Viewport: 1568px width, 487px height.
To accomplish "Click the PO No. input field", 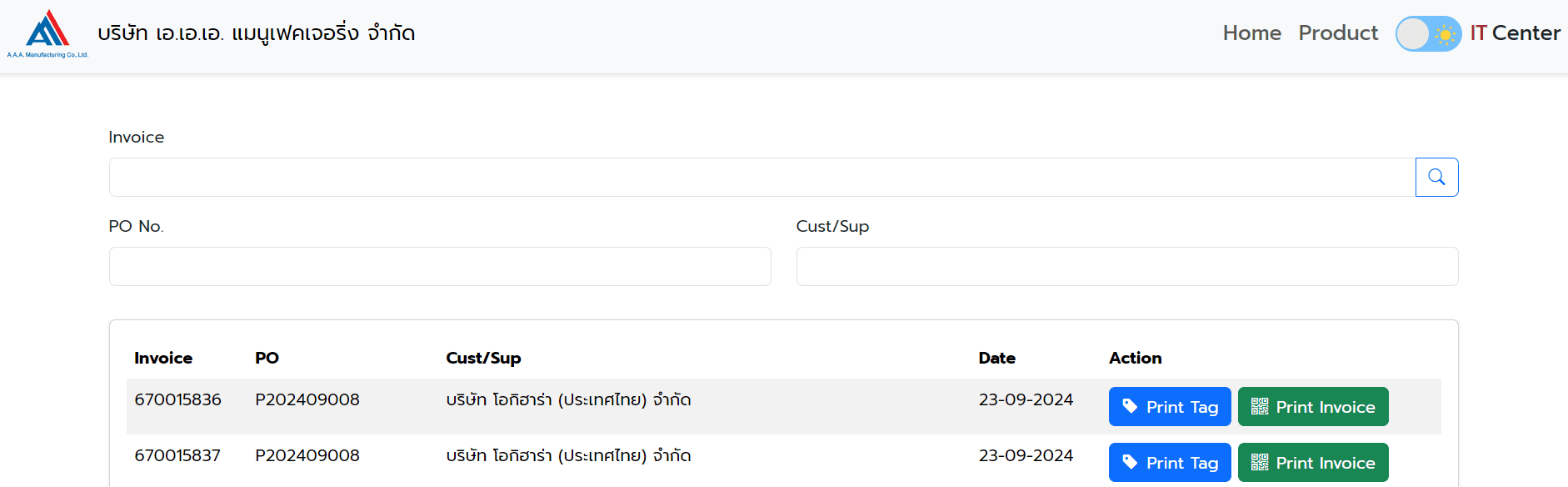I will click(x=440, y=267).
